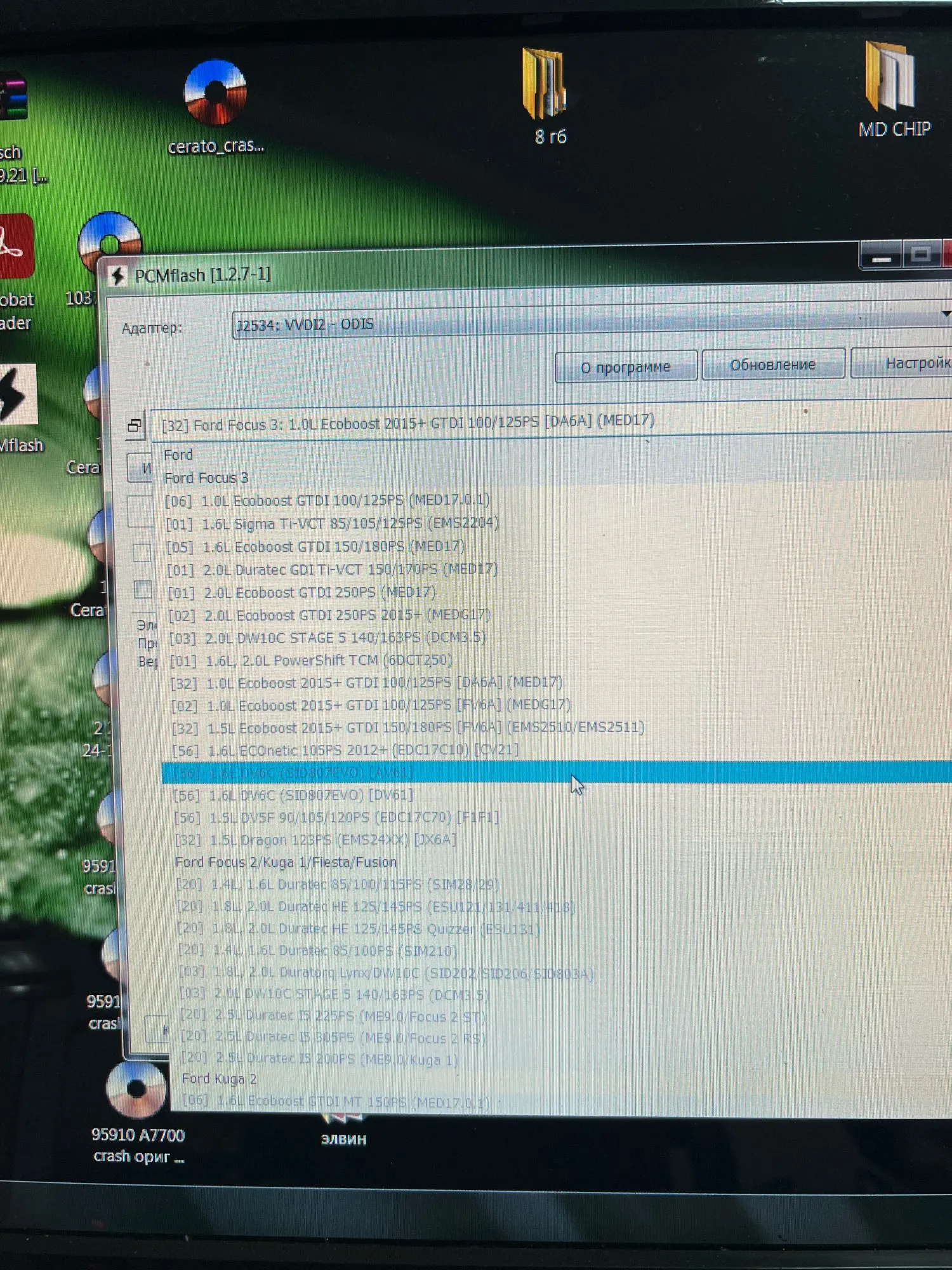Open the Acrobat Reader desktop shortcut
Image resolution: width=952 pixels, height=1270 pixels.
(16, 246)
